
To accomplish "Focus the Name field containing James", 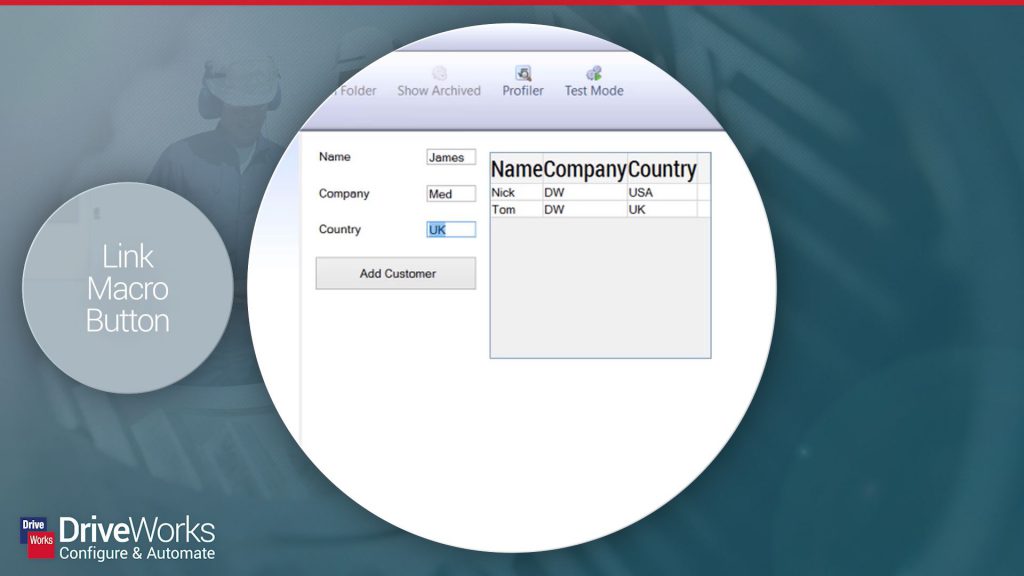I will (451, 157).
